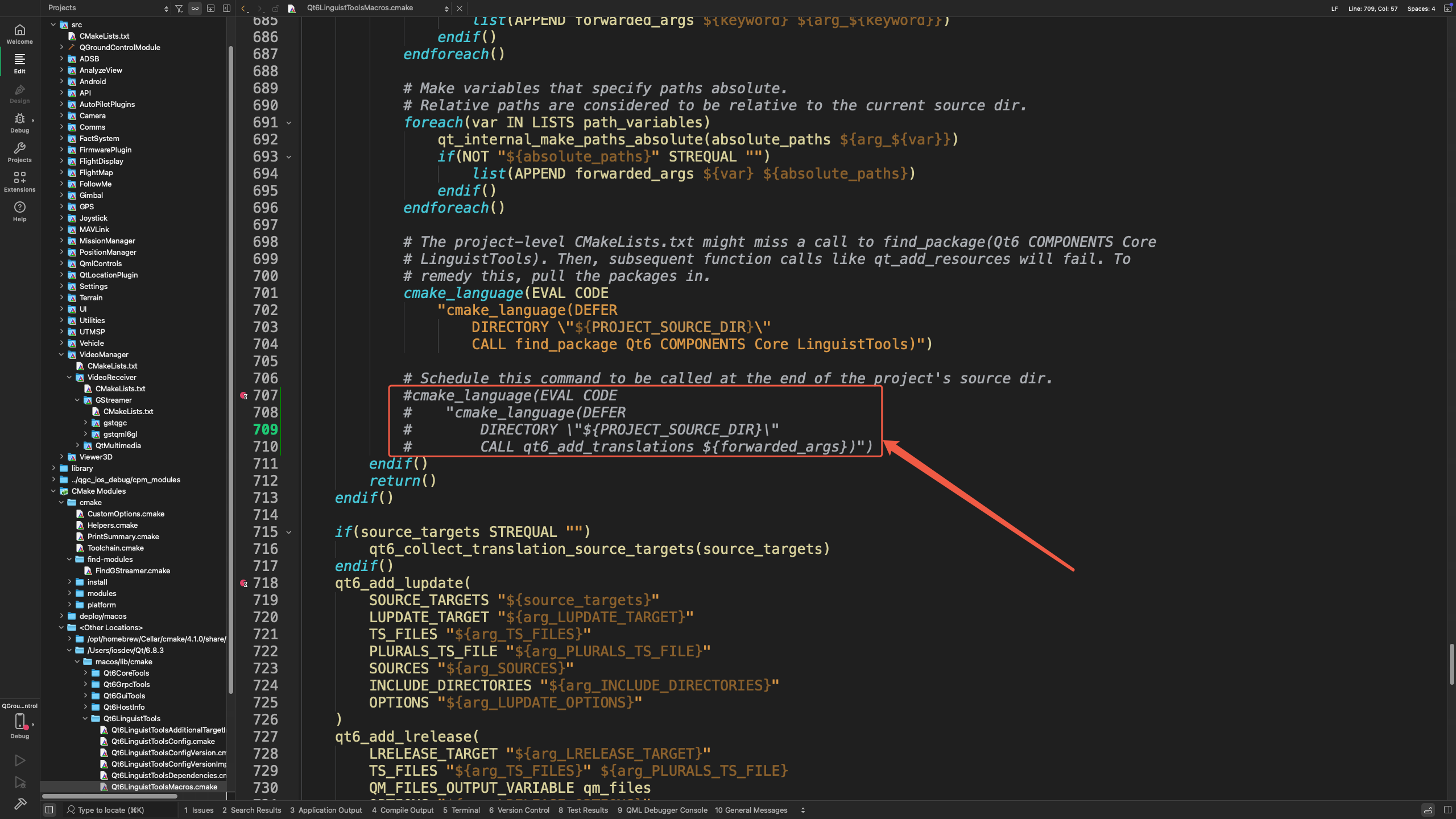Screen dimensions: 1456x819
Task: Click the Type to locate field
Action: 111,810
